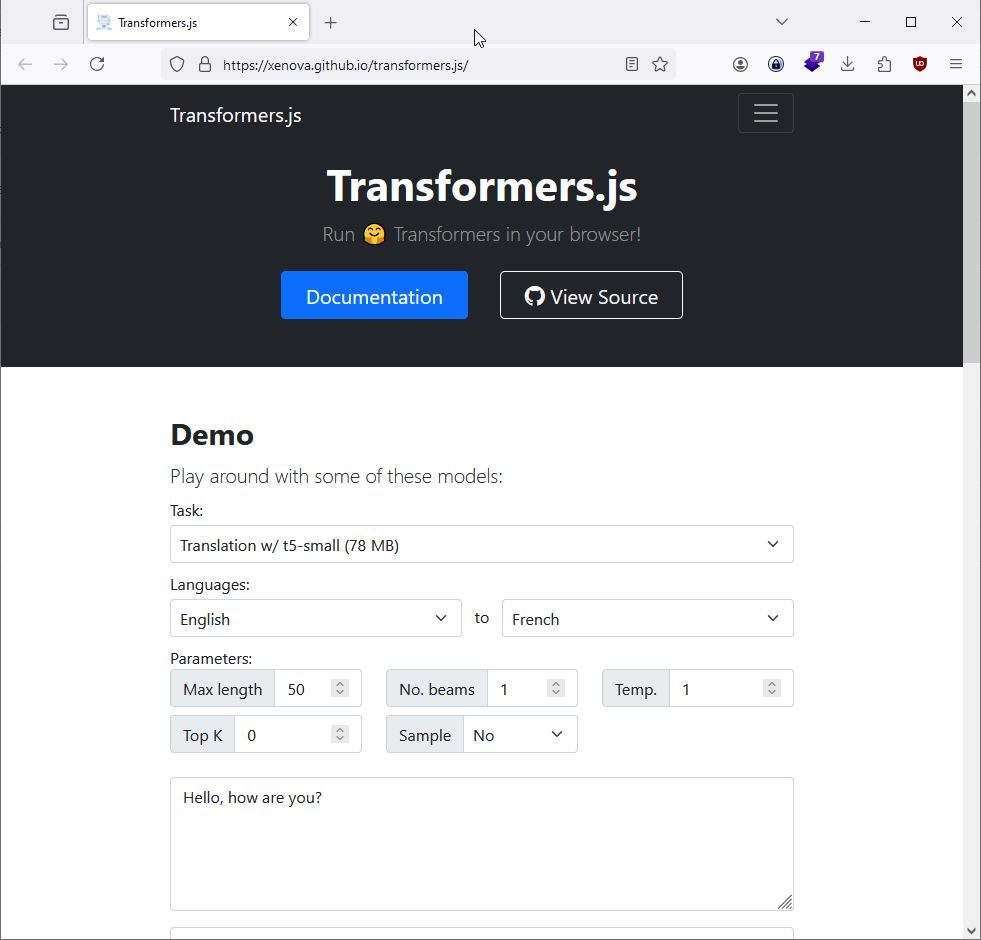The height and width of the screenshot is (940, 981).
Task: Click the "Sample" label
Action: click(425, 735)
